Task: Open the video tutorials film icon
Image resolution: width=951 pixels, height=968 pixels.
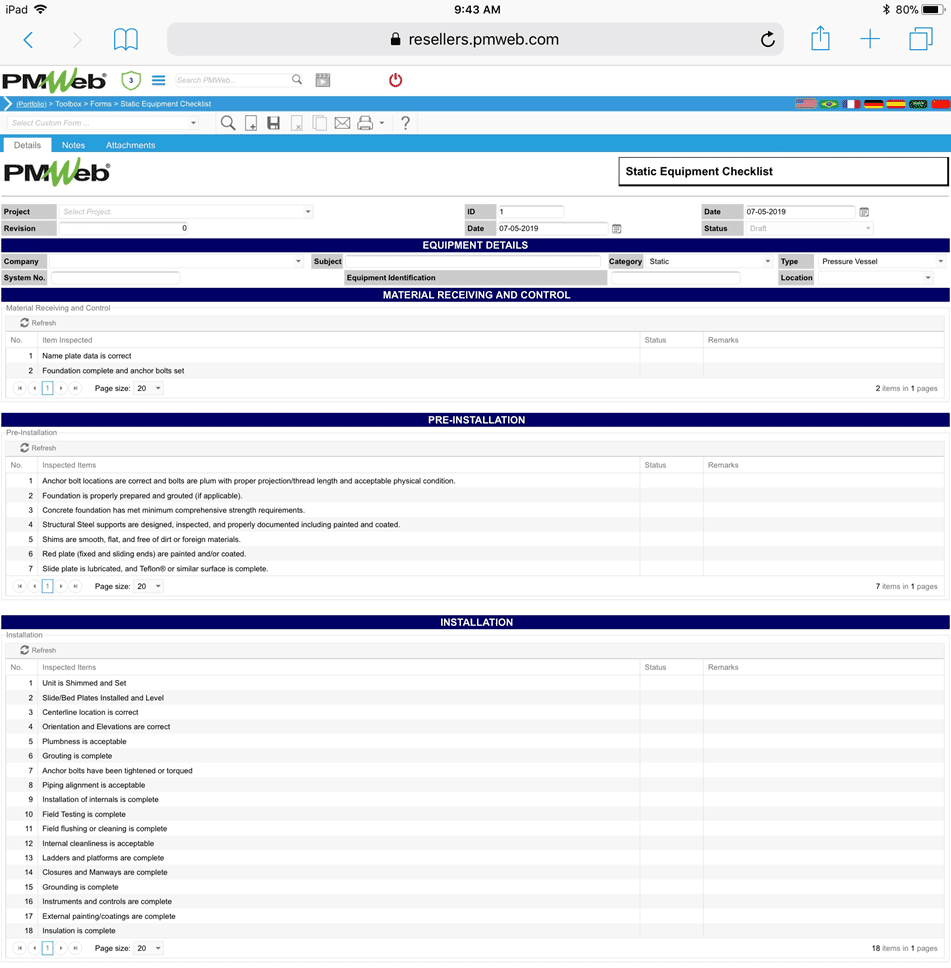Action: point(322,80)
